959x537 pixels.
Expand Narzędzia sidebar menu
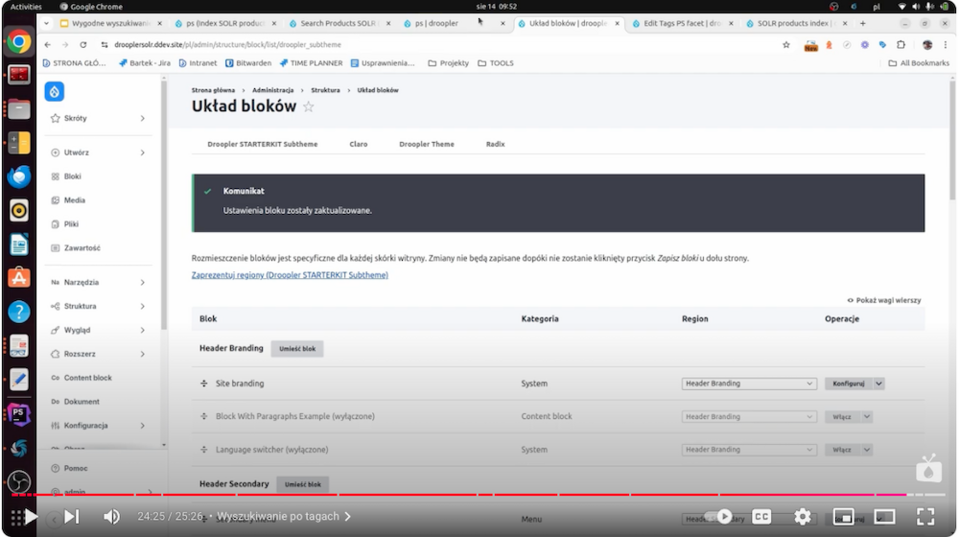click(143, 283)
